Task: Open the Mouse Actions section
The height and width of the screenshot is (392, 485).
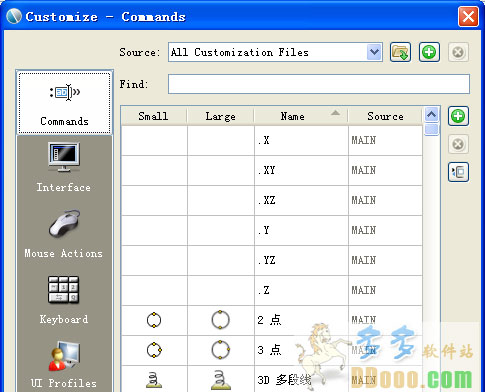Action: [x=64, y=234]
